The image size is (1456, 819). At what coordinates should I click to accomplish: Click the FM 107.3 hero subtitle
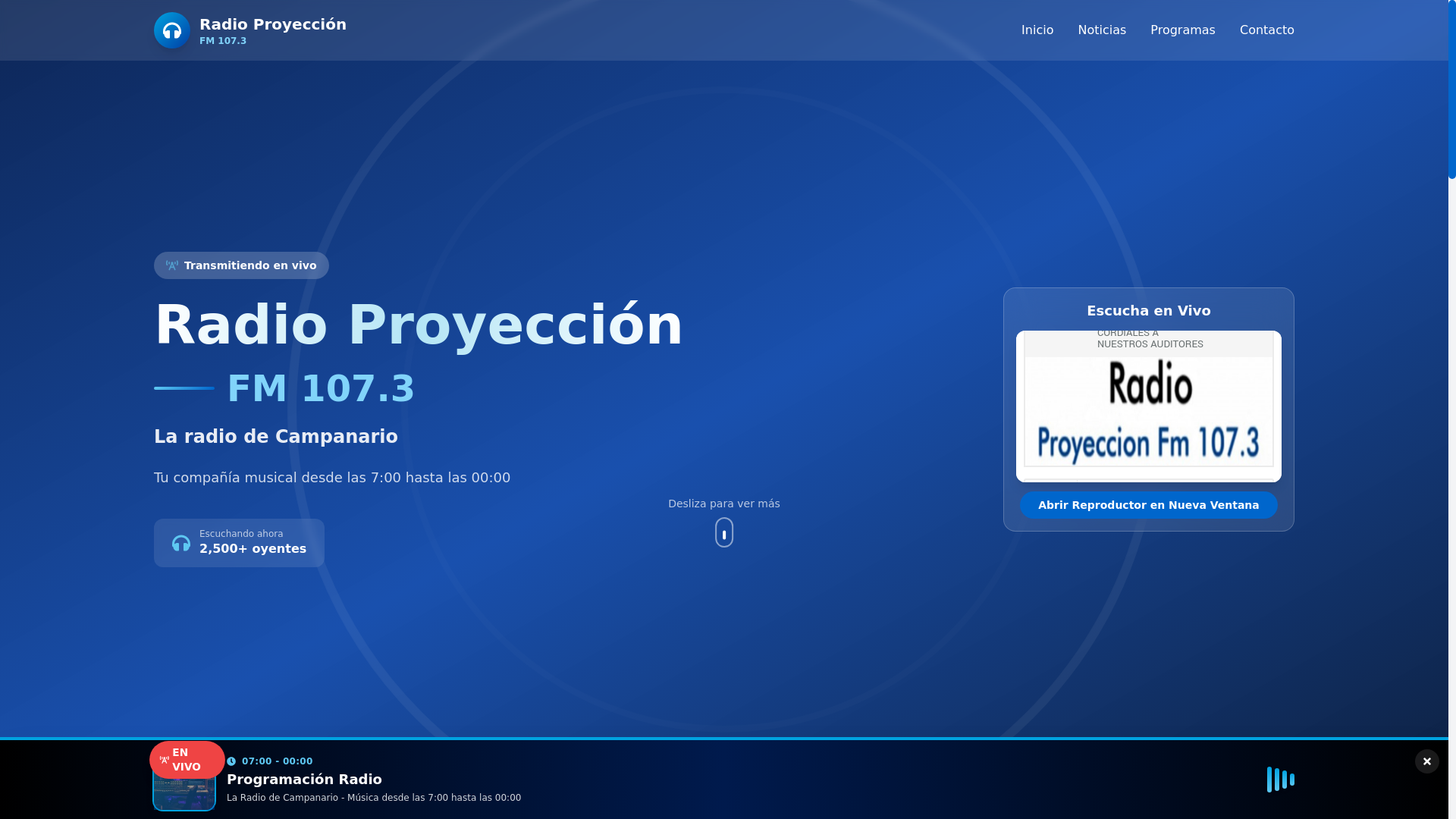click(x=321, y=388)
